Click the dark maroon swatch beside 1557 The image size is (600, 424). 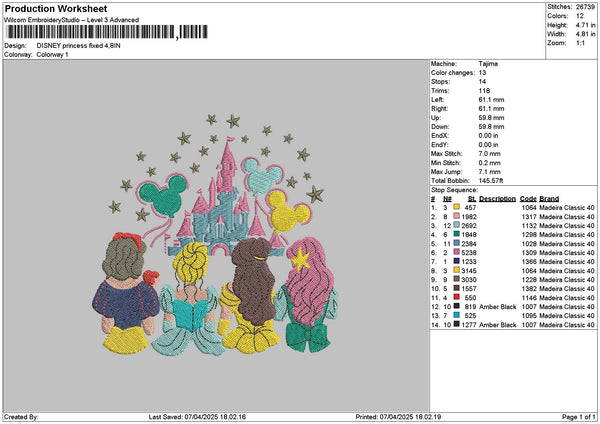pyautogui.click(x=457, y=288)
